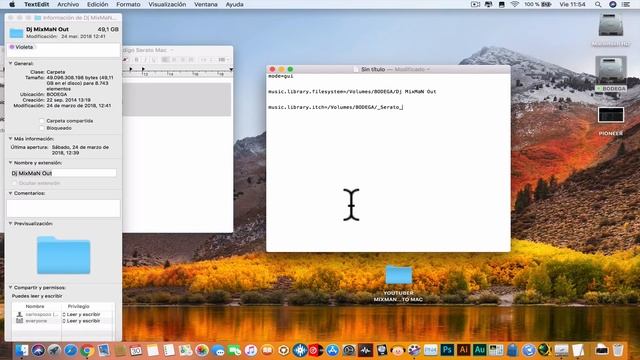The height and width of the screenshot is (360, 640).
Task: Open Calendar icon in the dock
Action: (136, 350)
